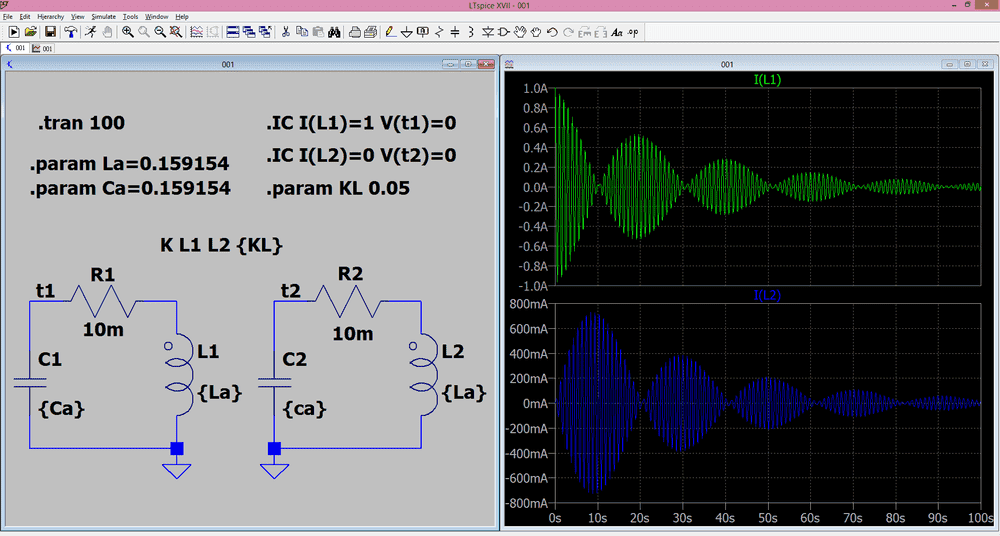The image size is (1000, 536).
Task: Switch to the schematic 001 tab
Action: (x=15, y=48)
